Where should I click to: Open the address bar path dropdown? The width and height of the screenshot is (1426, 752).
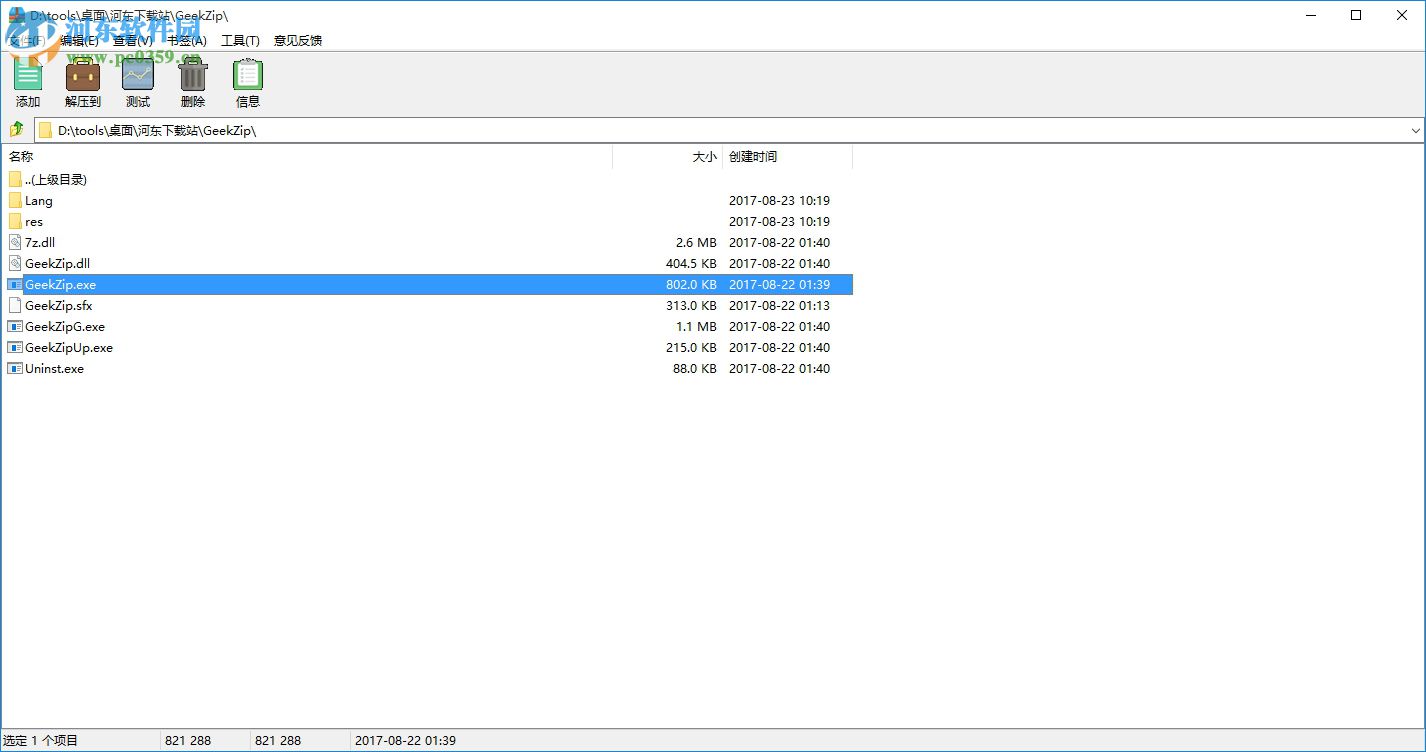point(1414,130)
